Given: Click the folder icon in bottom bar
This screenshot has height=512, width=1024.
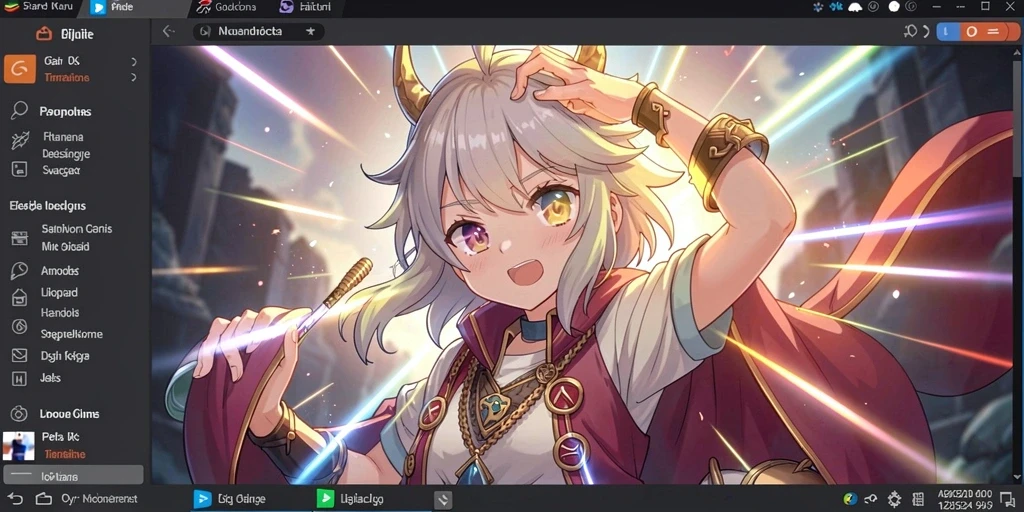Looking at the screenshot, I should point(43,500).
